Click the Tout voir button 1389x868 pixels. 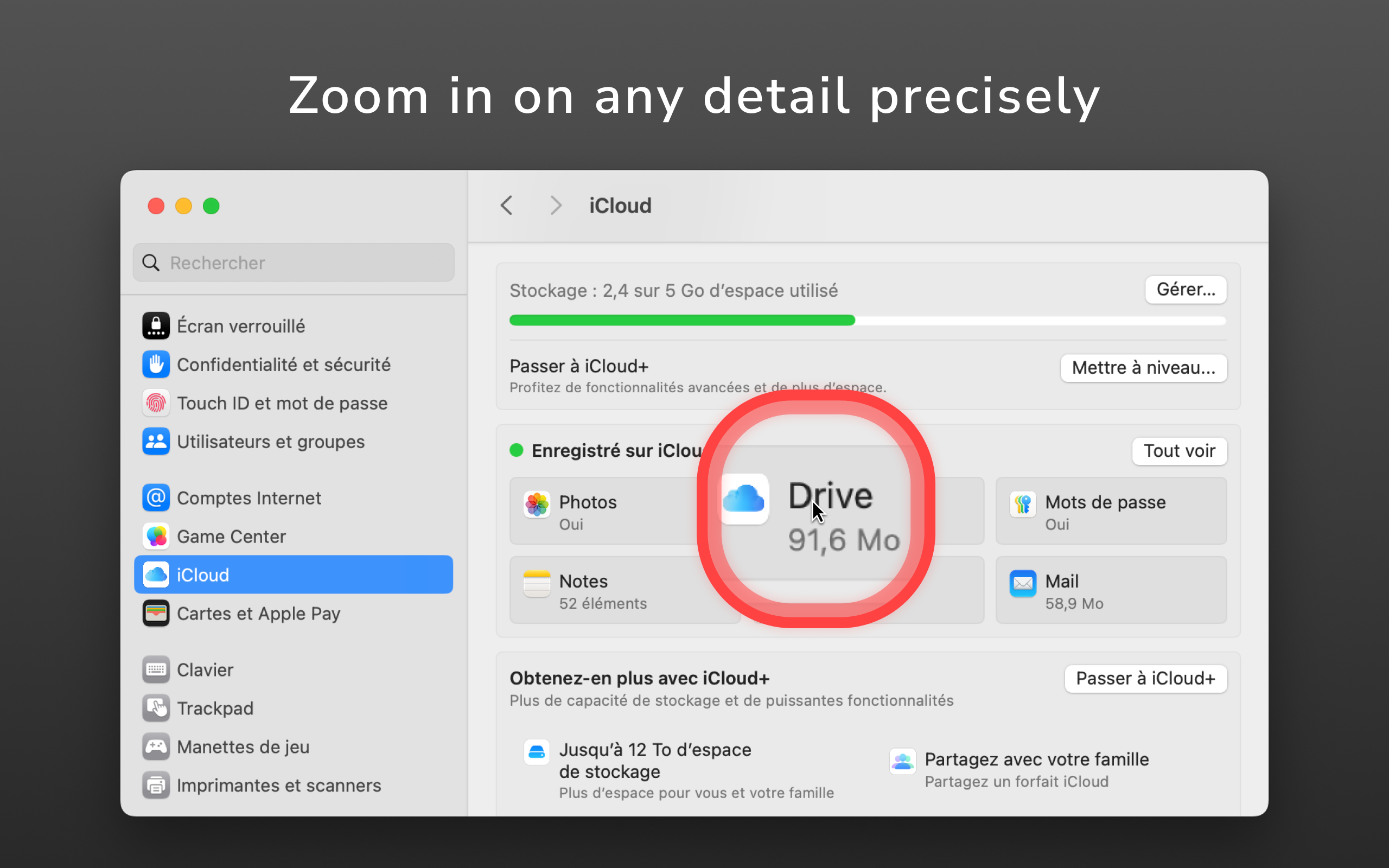[x=1180, y=451]
